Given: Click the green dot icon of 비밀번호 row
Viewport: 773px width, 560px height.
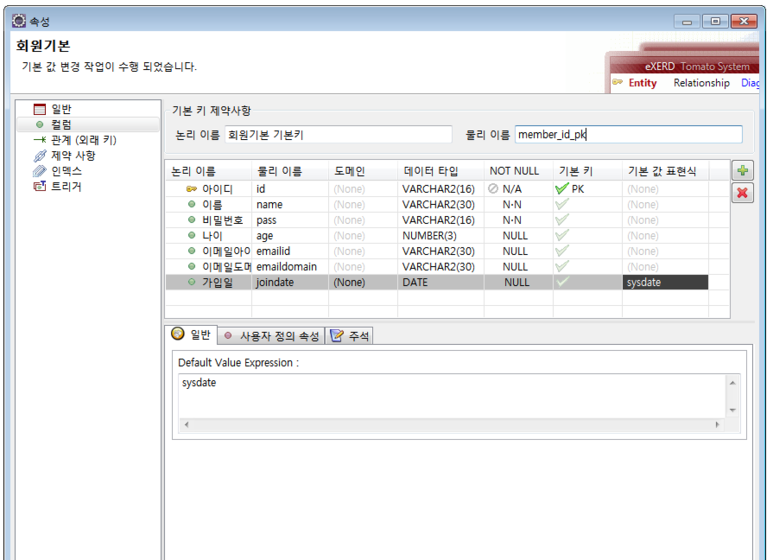Looking at the screenshot, I should [x=191, y=220].
